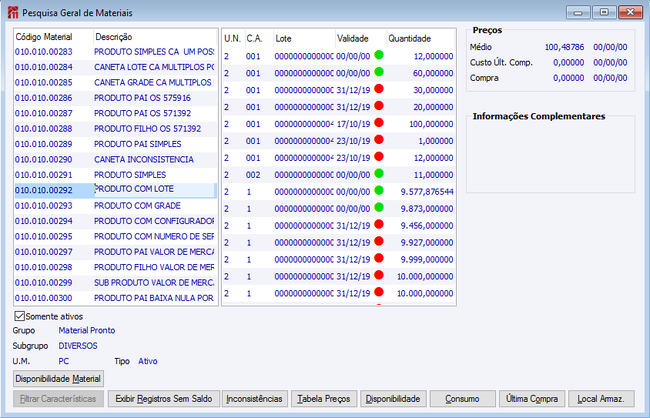Screen dimensions: 650x418
Task: Sort by Validade column header
Action: (x=361, y=39)
